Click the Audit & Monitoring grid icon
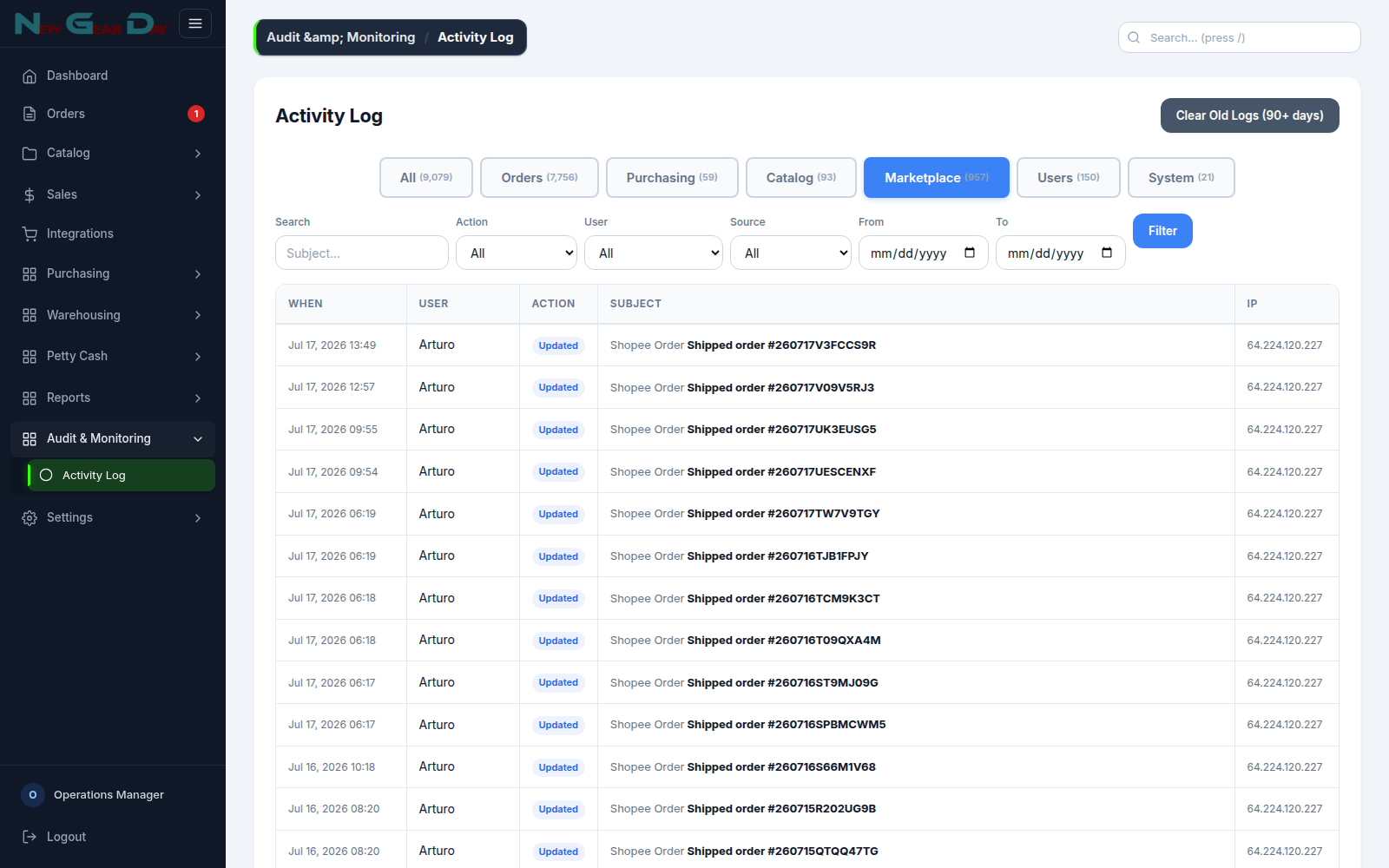1389x868 pixels. point(30,439)
